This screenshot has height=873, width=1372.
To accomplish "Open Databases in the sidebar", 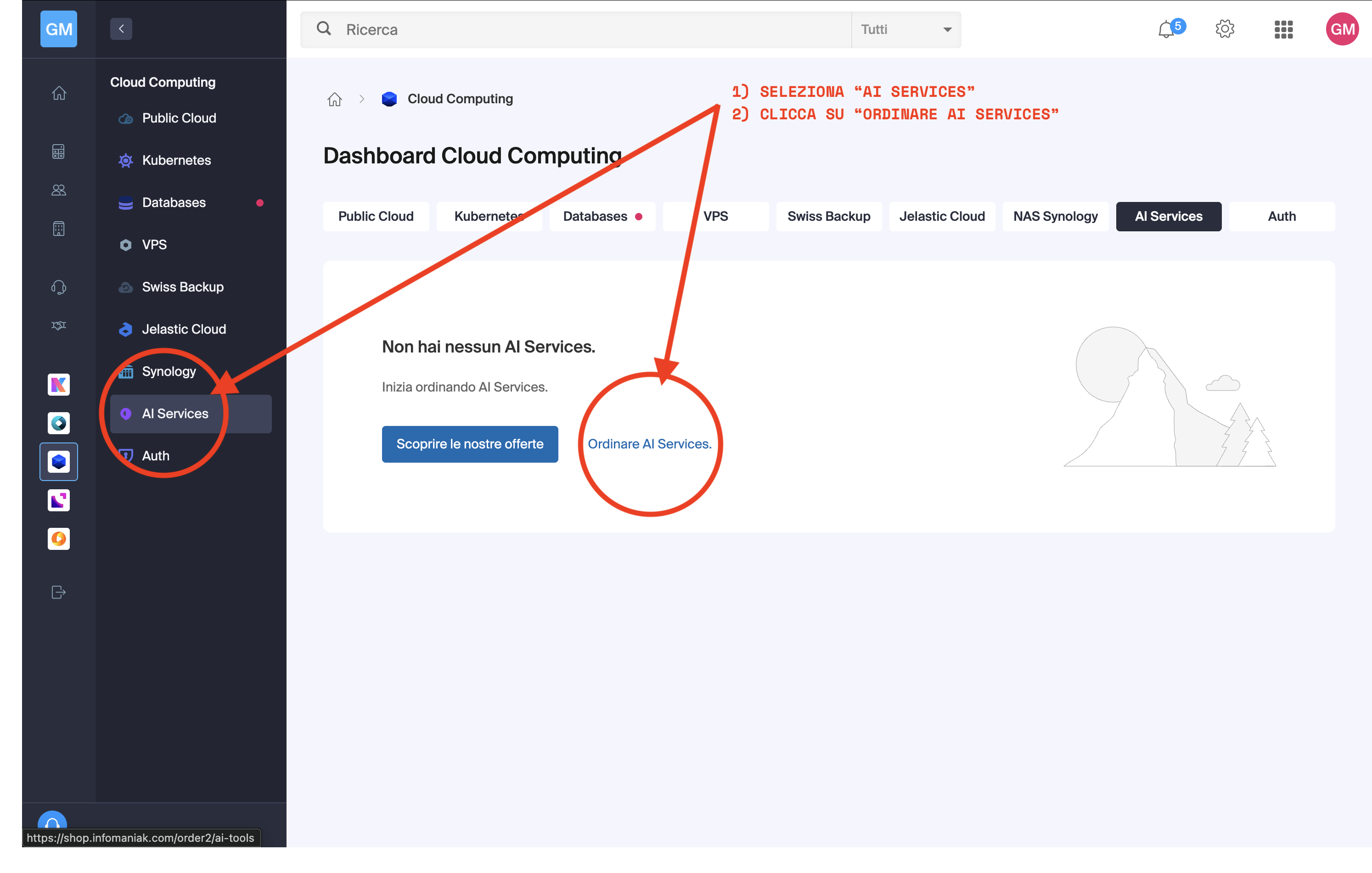I will [191, 203].
